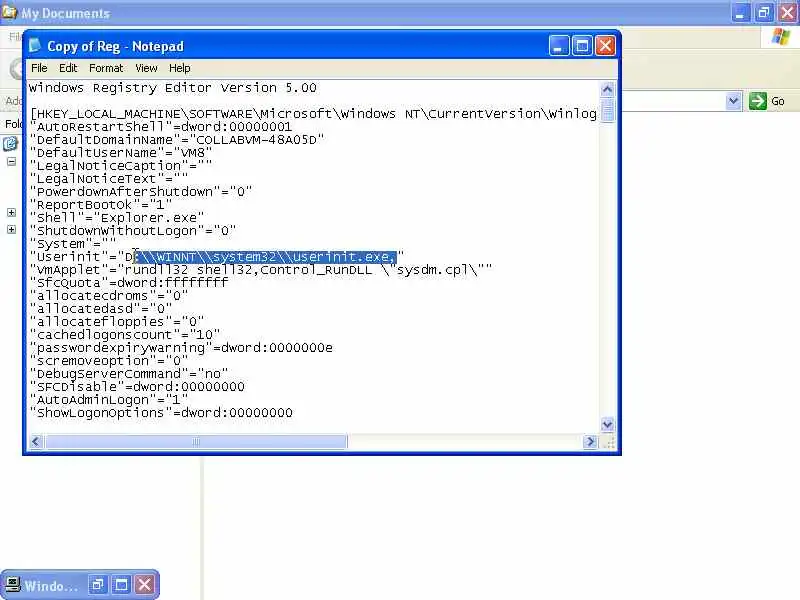Click the "ShowLogonOptions" line

point(161,413)
